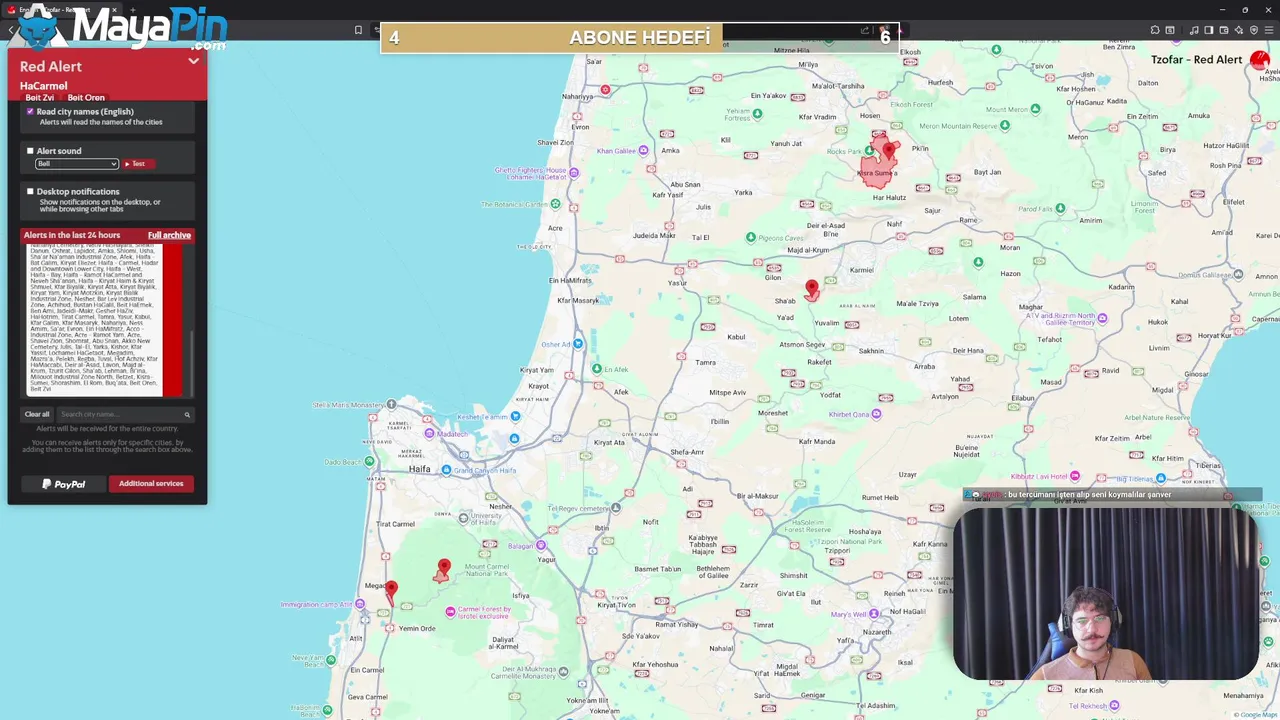This screenshot has height=720, width=1280.
Task: Click the HaCarmel region heading
Action: pos(43,86)
